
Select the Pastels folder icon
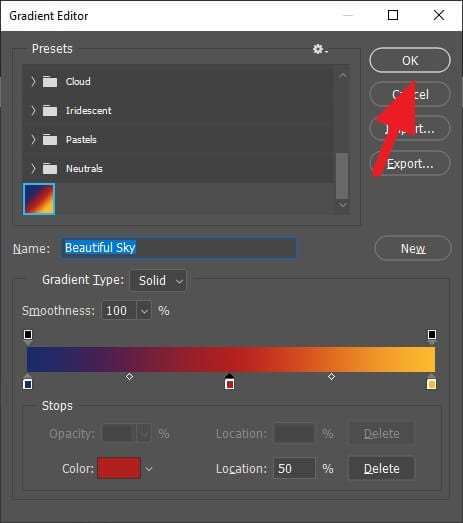[x=50, y=139]
